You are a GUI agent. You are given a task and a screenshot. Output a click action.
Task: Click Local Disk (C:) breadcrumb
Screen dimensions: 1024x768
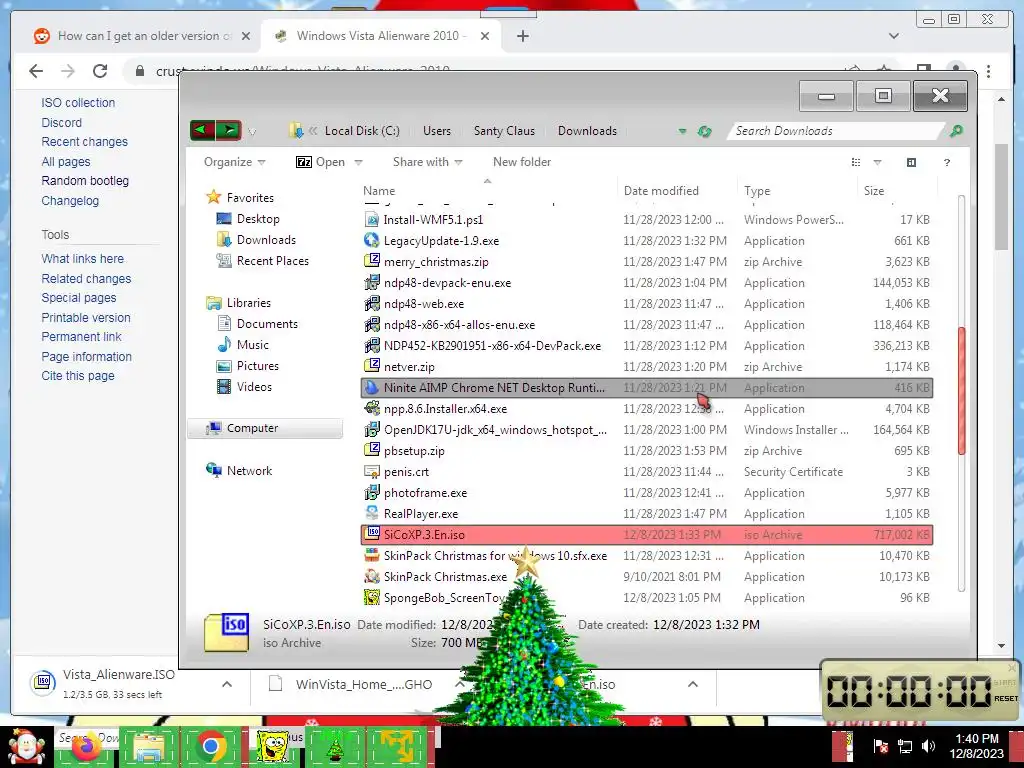click(362, 131)
